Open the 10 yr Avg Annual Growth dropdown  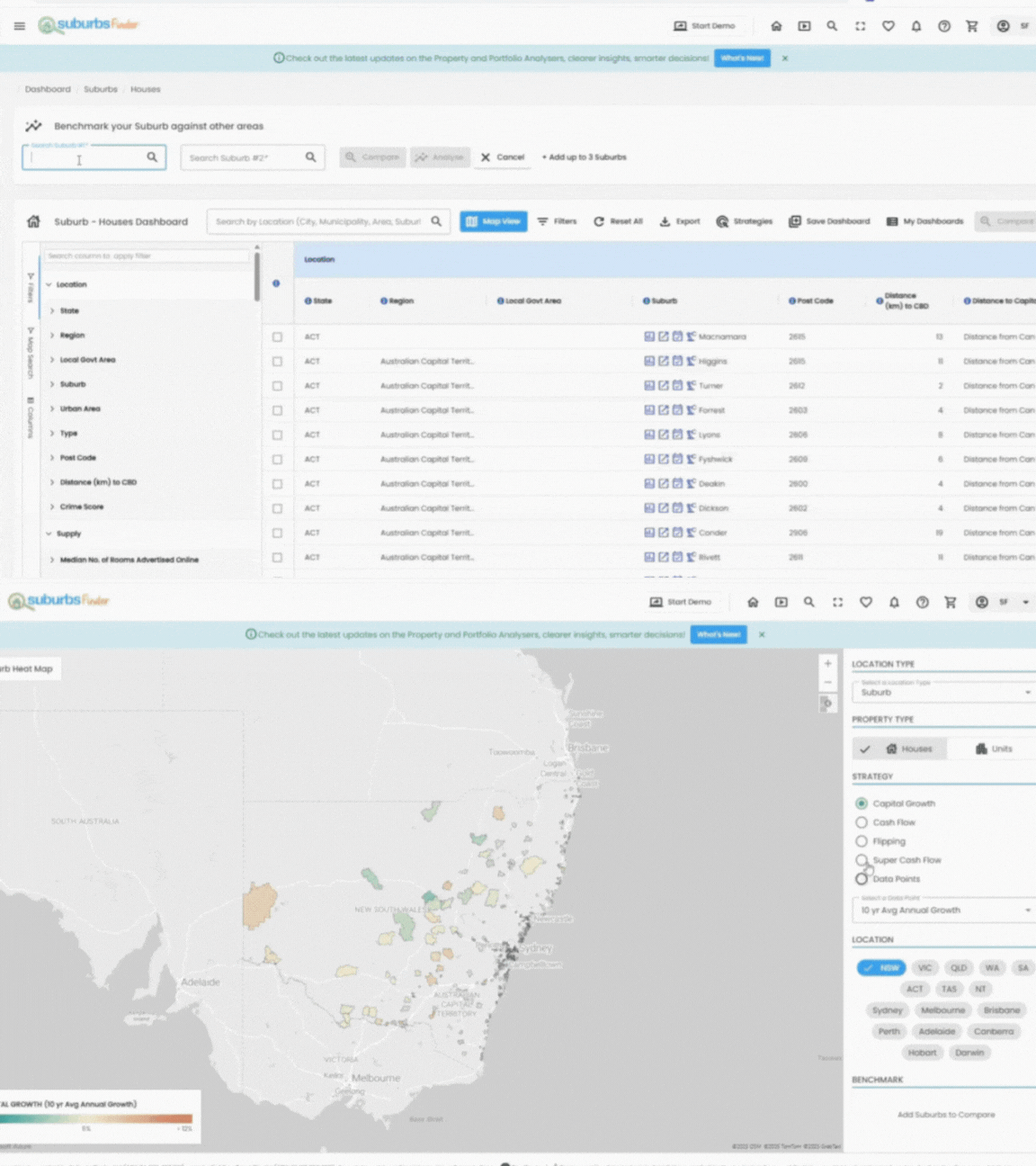click(x=942, y=910)
